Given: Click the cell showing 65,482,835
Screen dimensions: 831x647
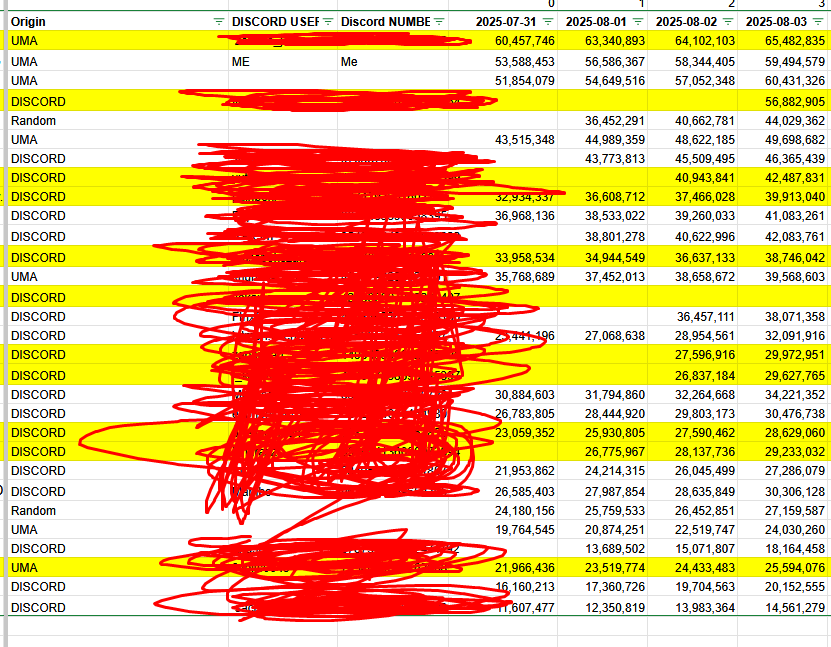Looking at the screenshot, I should pyautogui.click(x=784, y=41).
